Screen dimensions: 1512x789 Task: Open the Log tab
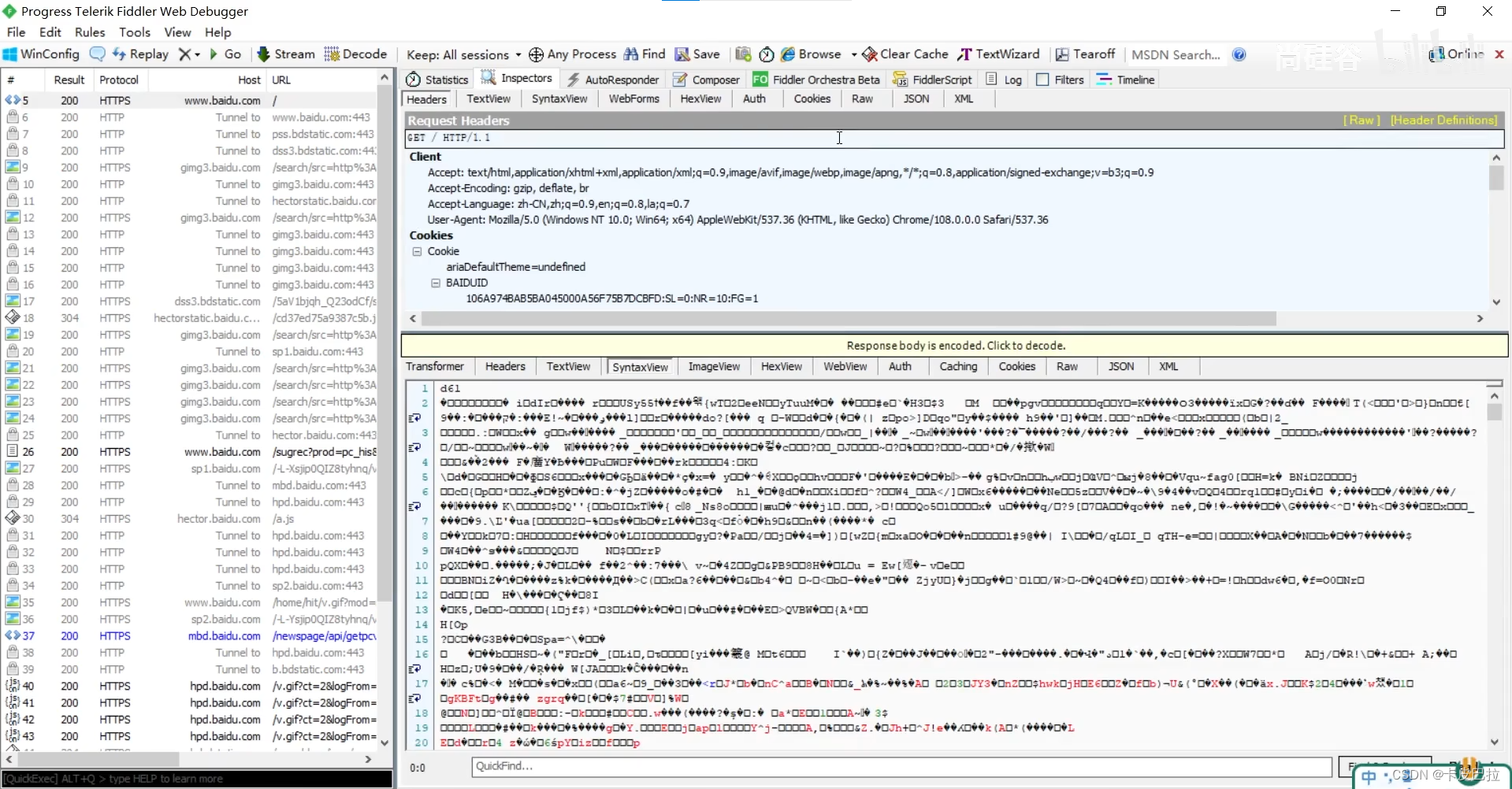tap(1005, 80)
